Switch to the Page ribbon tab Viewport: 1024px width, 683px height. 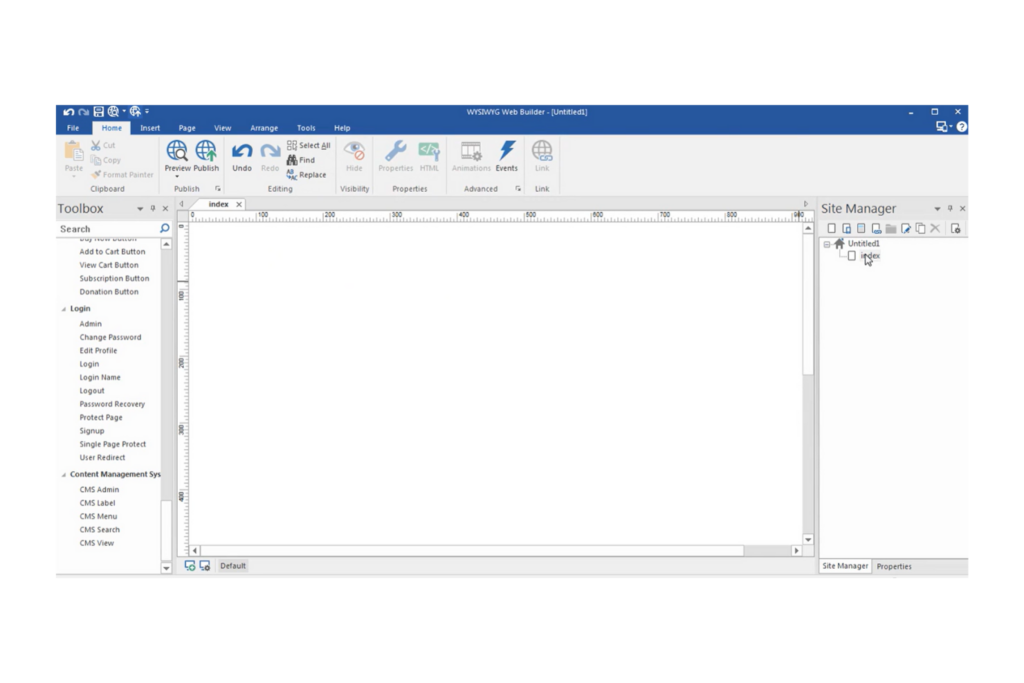coord(187,128)
